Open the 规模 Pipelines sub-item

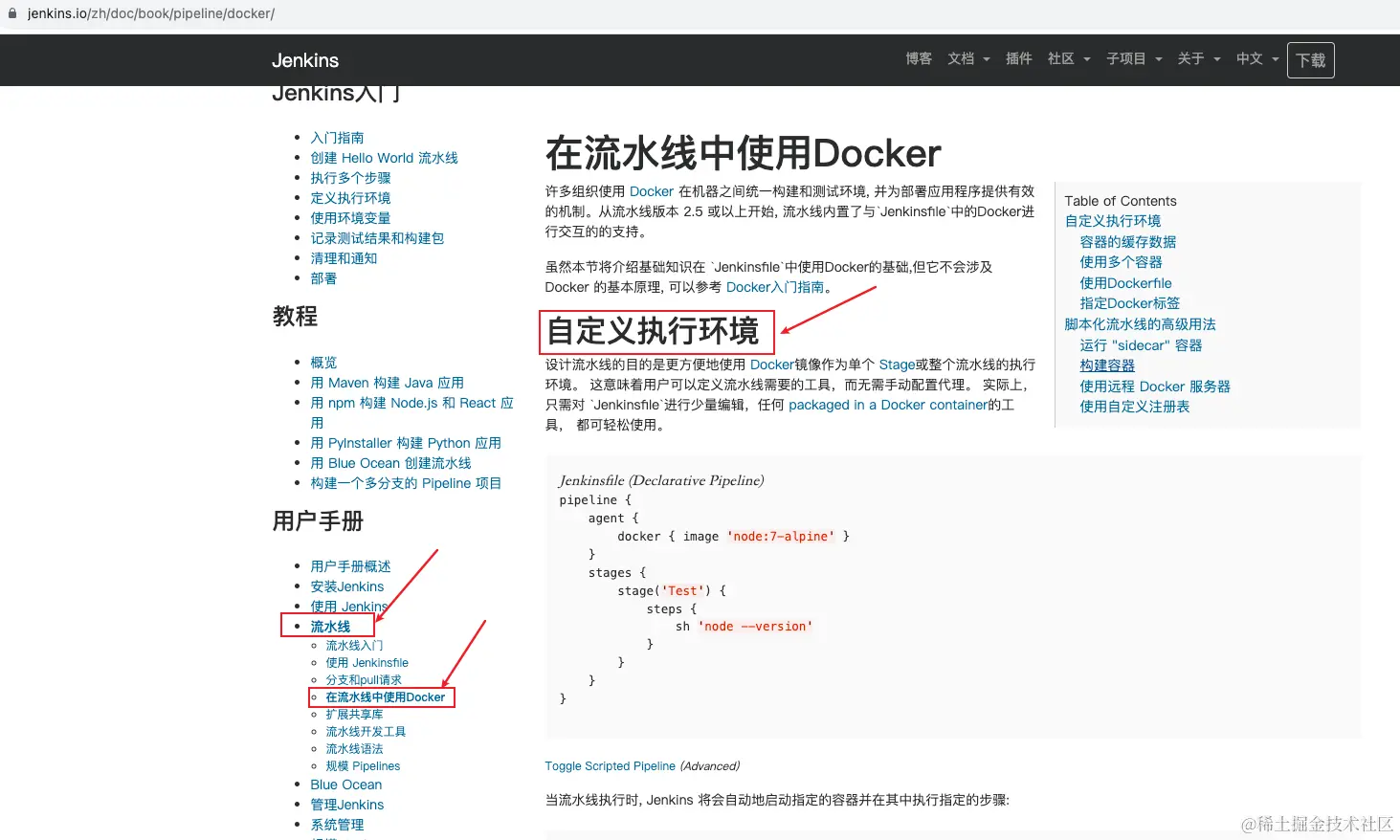363,766
